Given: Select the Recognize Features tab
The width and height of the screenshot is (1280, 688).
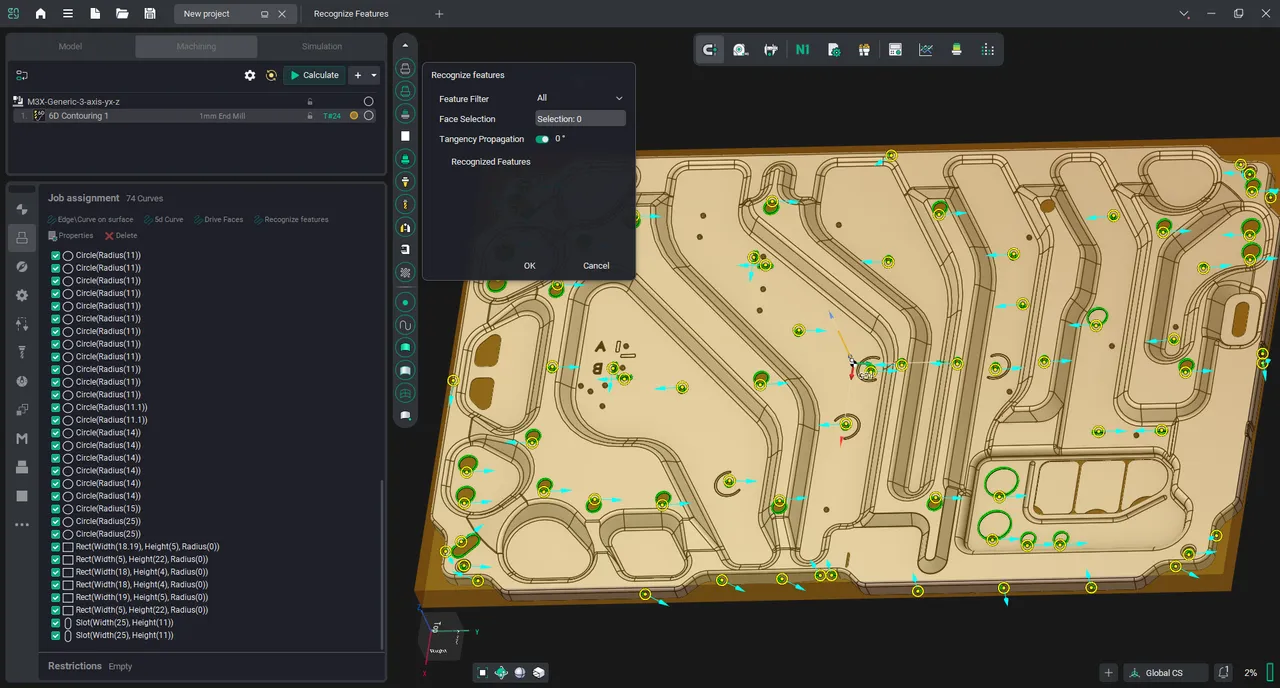Looking at the screenshot, I should click(351, 14).
